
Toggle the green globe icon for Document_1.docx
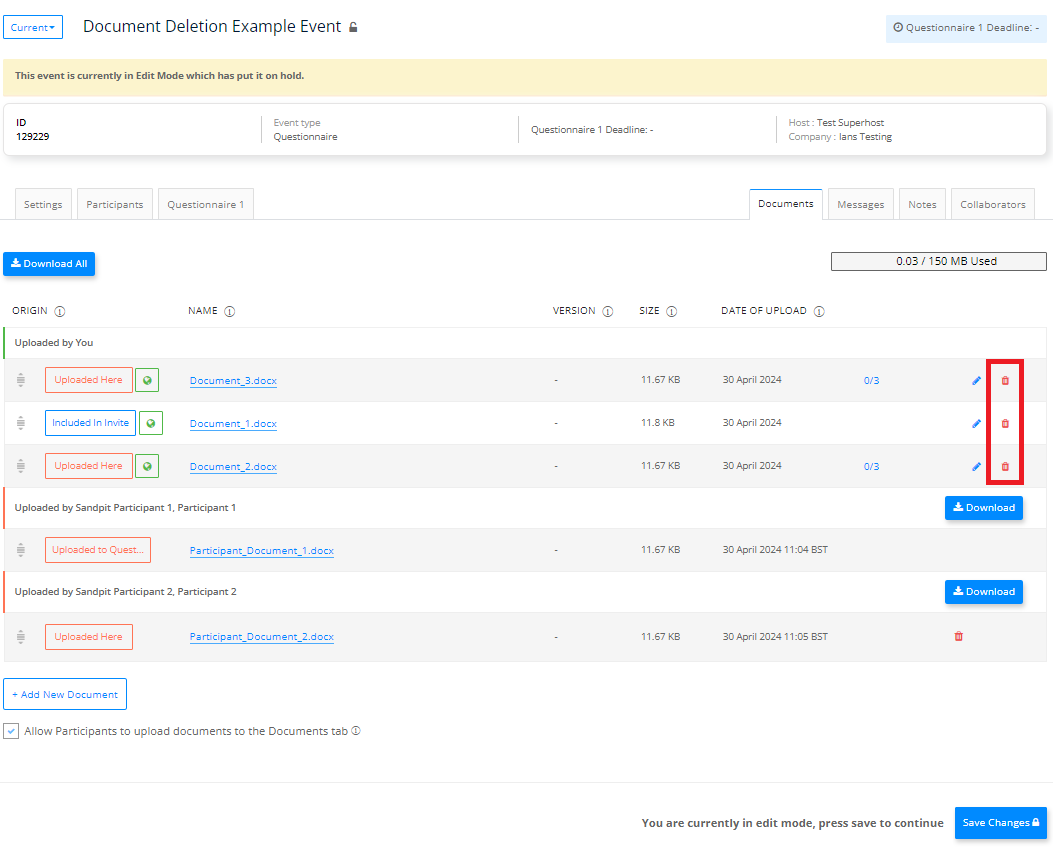click(x=151, y=423)
